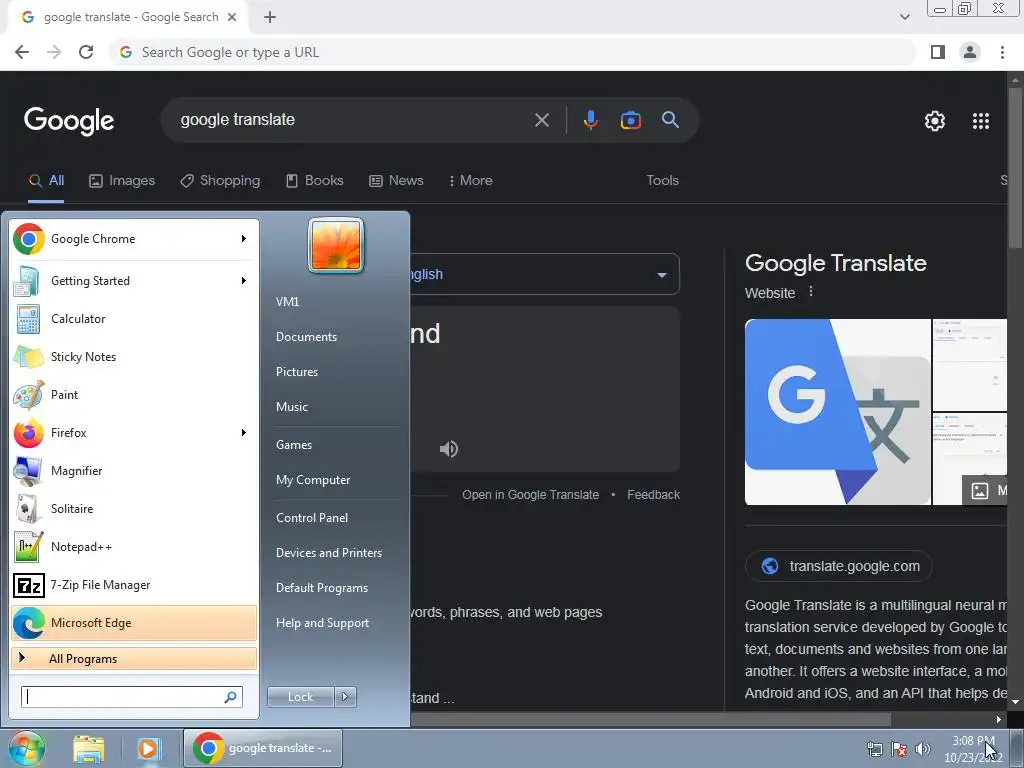Image resolution: width=1024 pixels, height=768 pixels.
Task: Open 7-Zip File Manager
Action: 133,584
